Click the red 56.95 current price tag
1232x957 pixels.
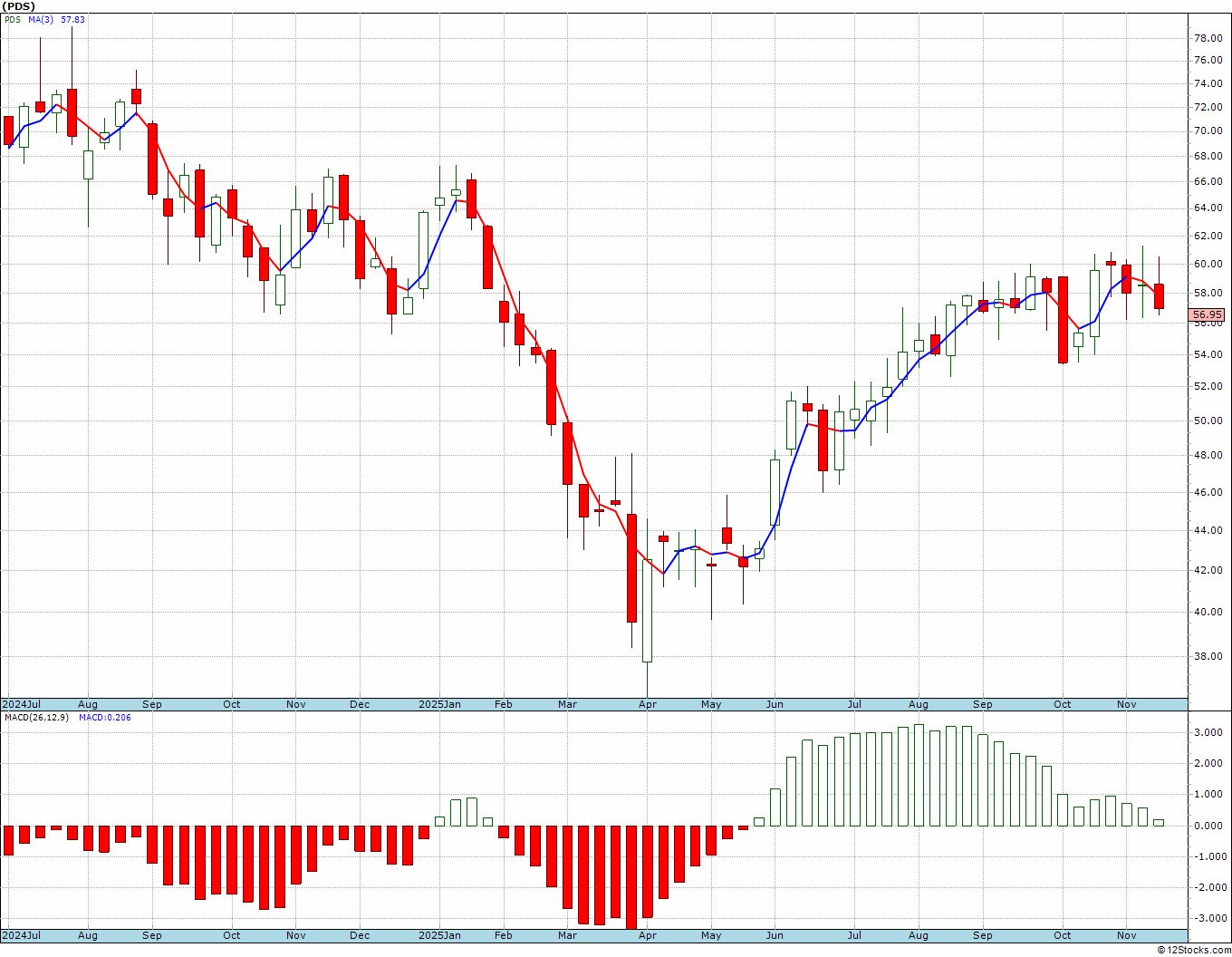[1207, 315]
